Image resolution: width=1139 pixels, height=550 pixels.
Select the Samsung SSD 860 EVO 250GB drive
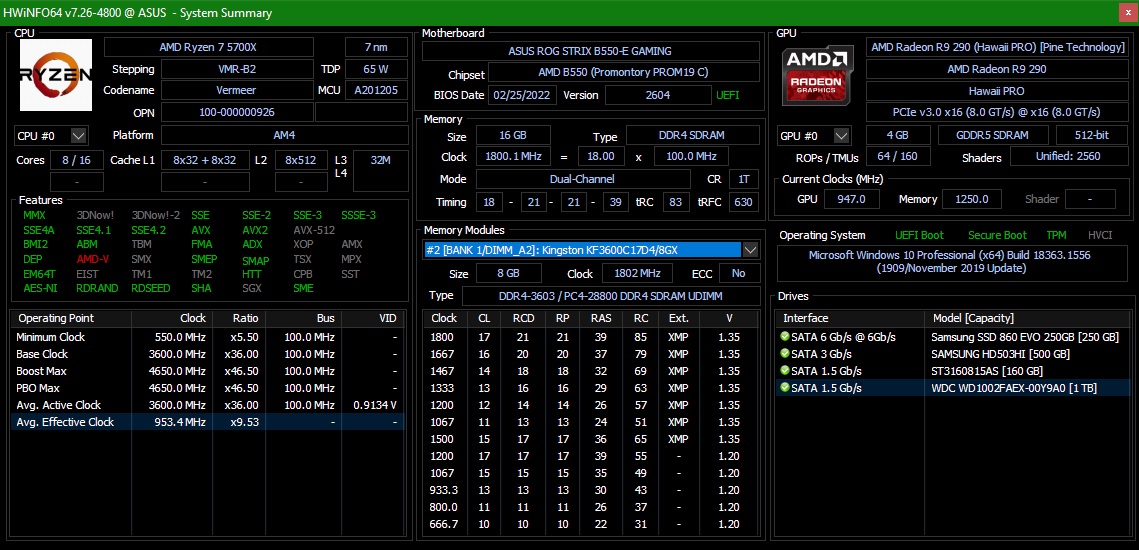(x=953, y=337)
